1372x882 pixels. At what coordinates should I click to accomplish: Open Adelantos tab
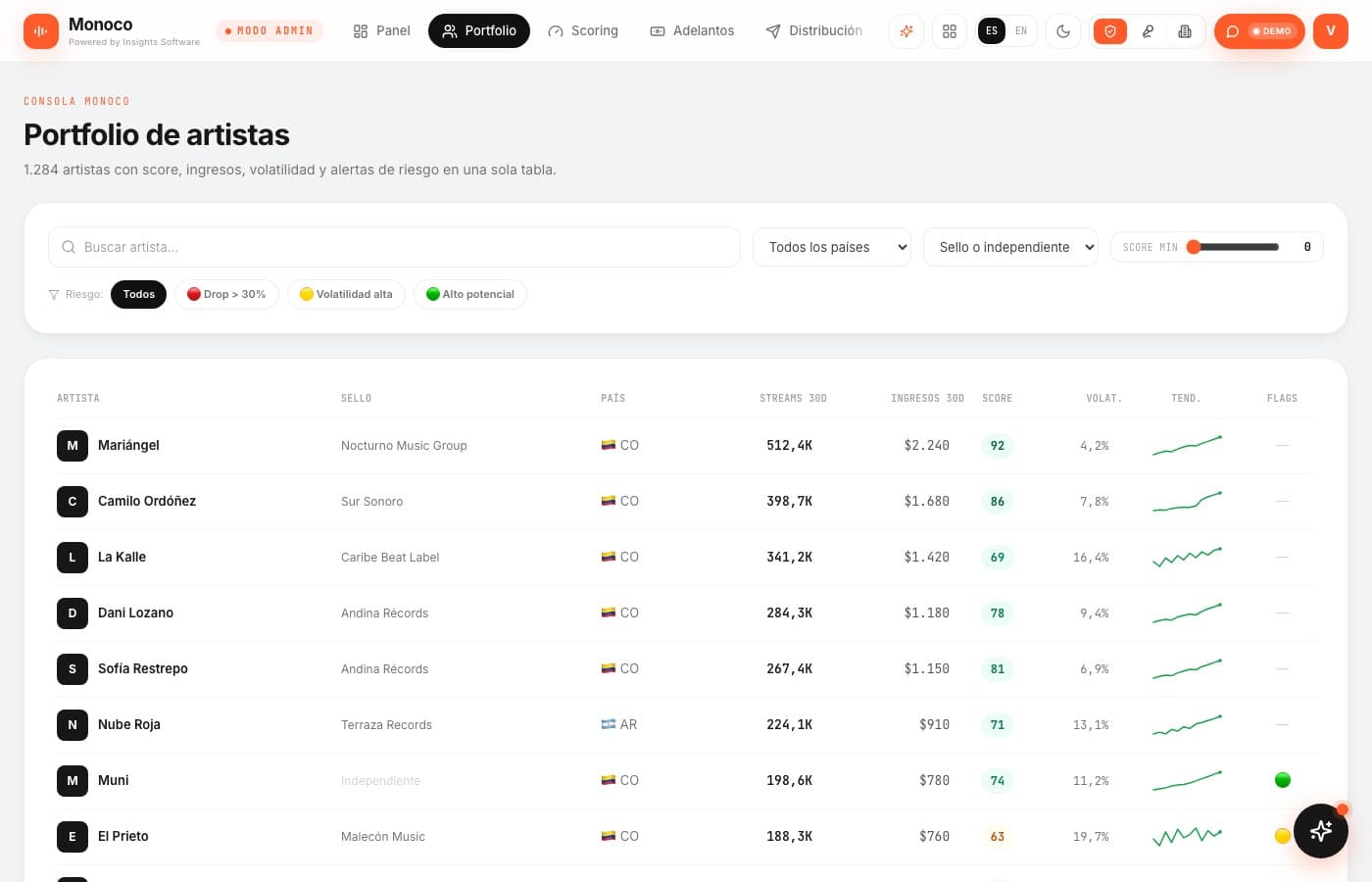(692, 31)
